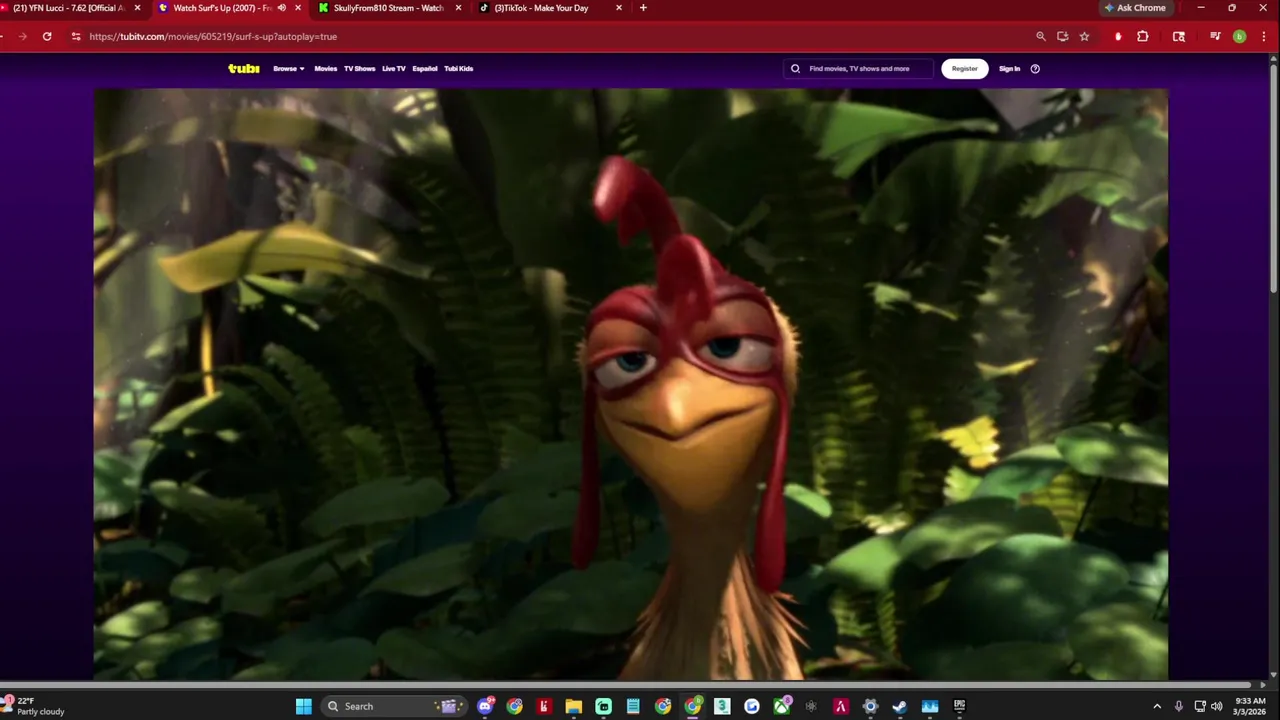Open the Tubi help question-mark icon
This screenshot has width=1280, height=720.
(x=1035, y=69)
